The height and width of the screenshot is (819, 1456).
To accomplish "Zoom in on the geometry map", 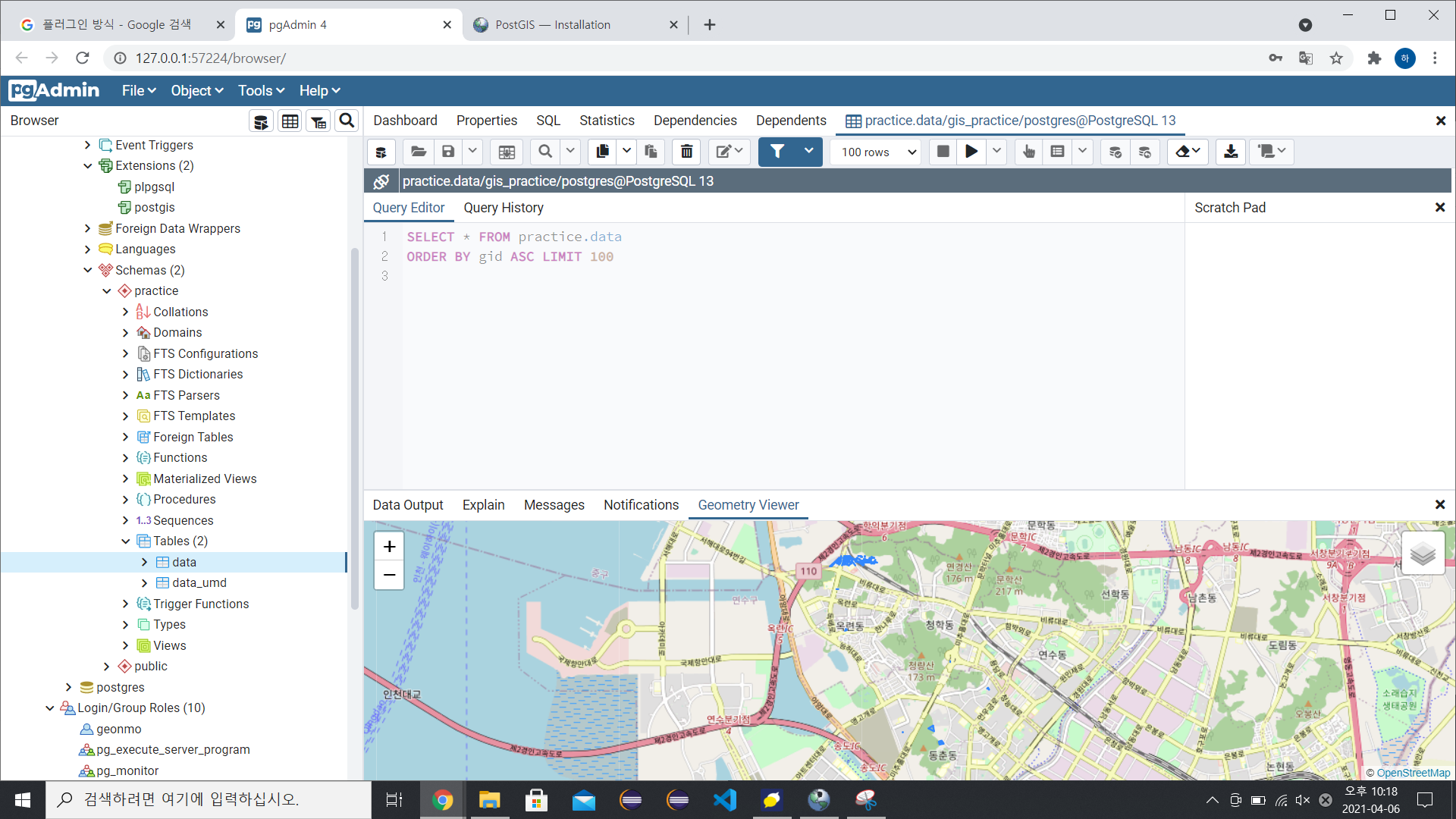I will [389, 546].
